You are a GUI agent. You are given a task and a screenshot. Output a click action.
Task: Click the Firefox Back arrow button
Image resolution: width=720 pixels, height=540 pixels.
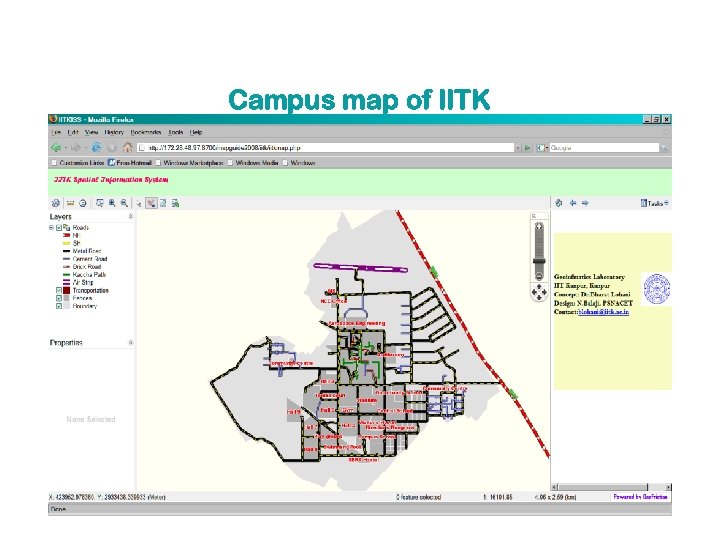56,147
